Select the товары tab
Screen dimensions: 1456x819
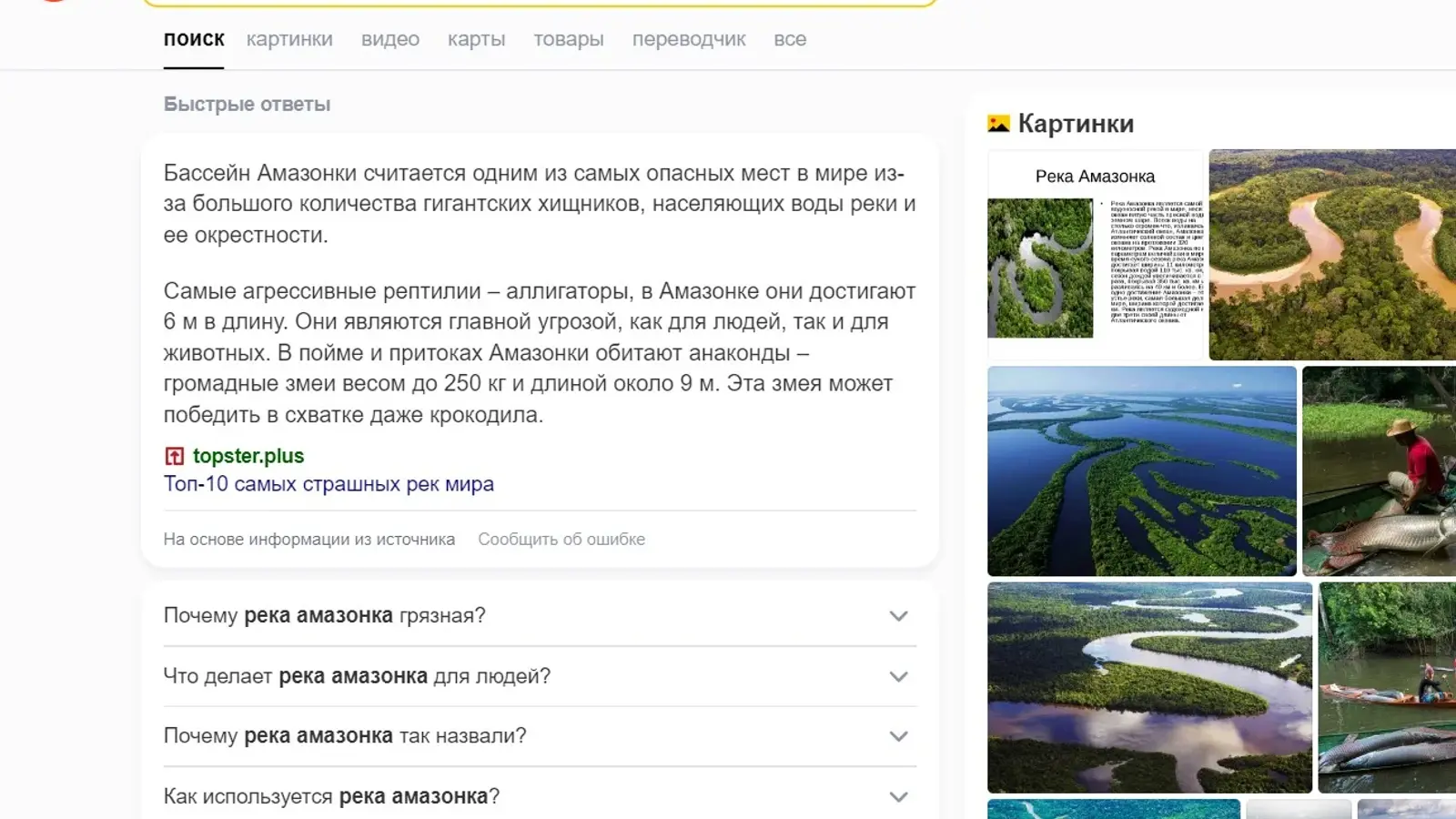(569, 39)
